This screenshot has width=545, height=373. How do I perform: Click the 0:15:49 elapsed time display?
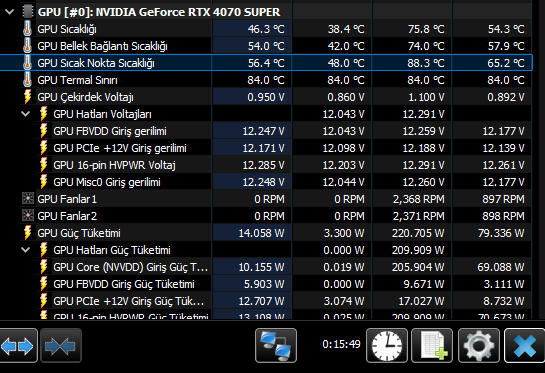tap(341, 344)
